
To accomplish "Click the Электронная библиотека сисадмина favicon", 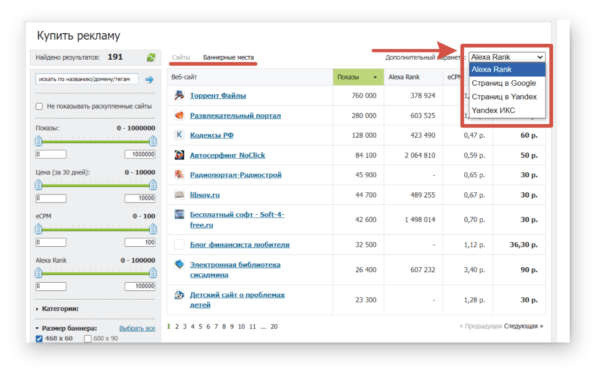I will pos(179,264).
